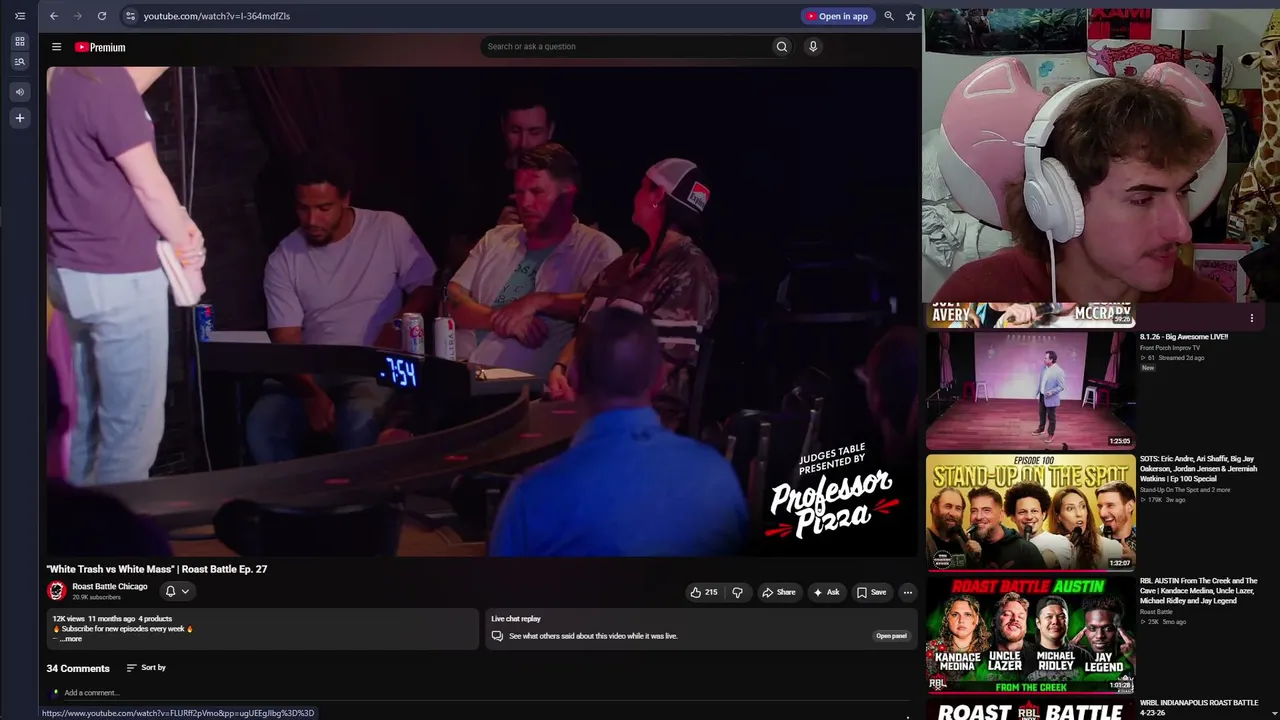Image resolution: width=1280 pixels, height=720 pixels.
Task: Click the youtube.com URL in the address bar
Action: [216, 16]
